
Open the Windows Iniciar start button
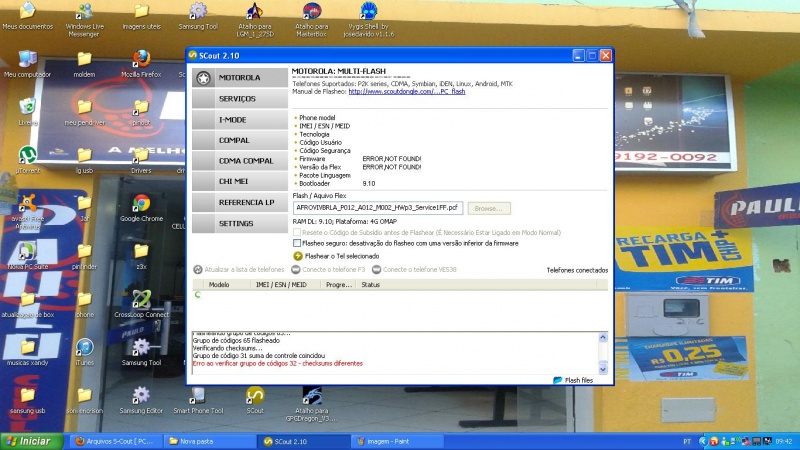point(31,441)
